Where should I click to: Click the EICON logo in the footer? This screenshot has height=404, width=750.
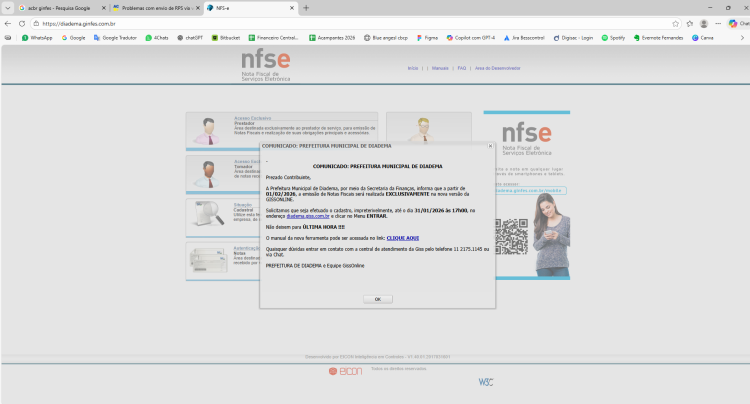point(345,371)
